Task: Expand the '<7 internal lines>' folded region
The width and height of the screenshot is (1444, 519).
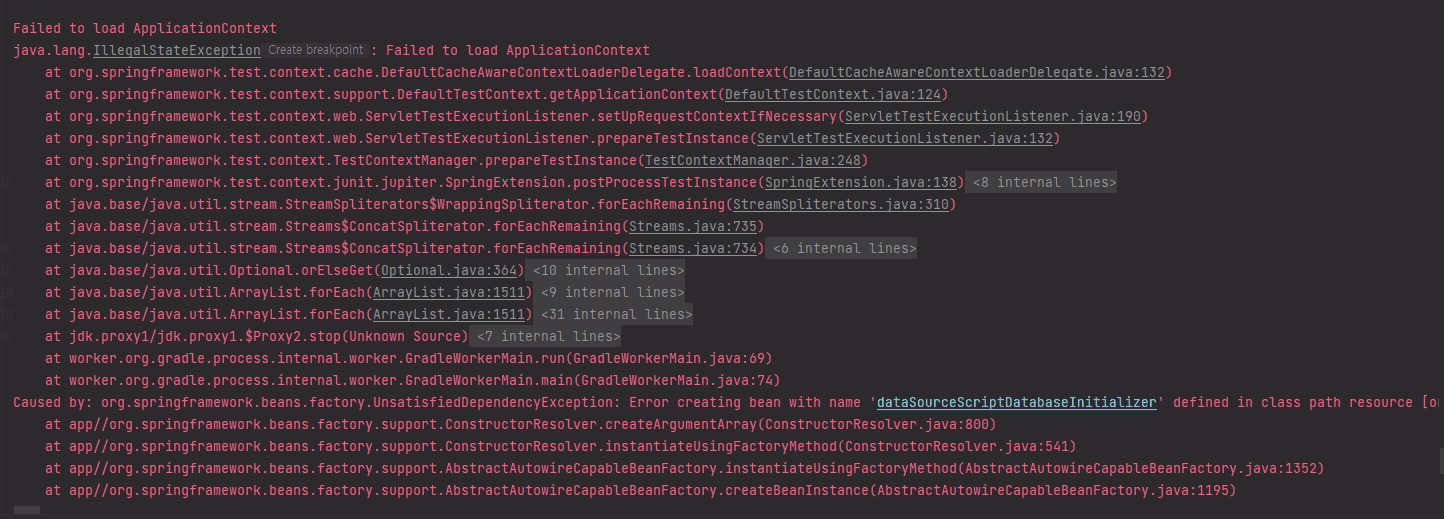Action: coord(547,336)
